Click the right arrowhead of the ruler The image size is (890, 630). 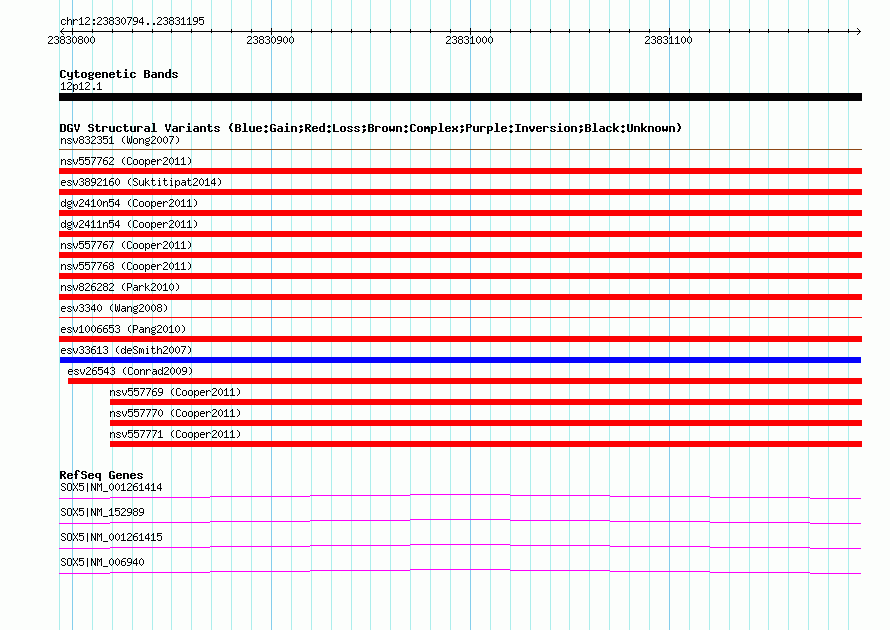858,31
